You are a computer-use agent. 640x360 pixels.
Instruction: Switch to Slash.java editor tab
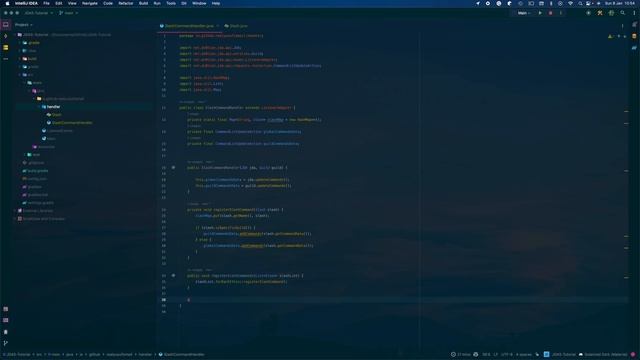tap(236, 26)
